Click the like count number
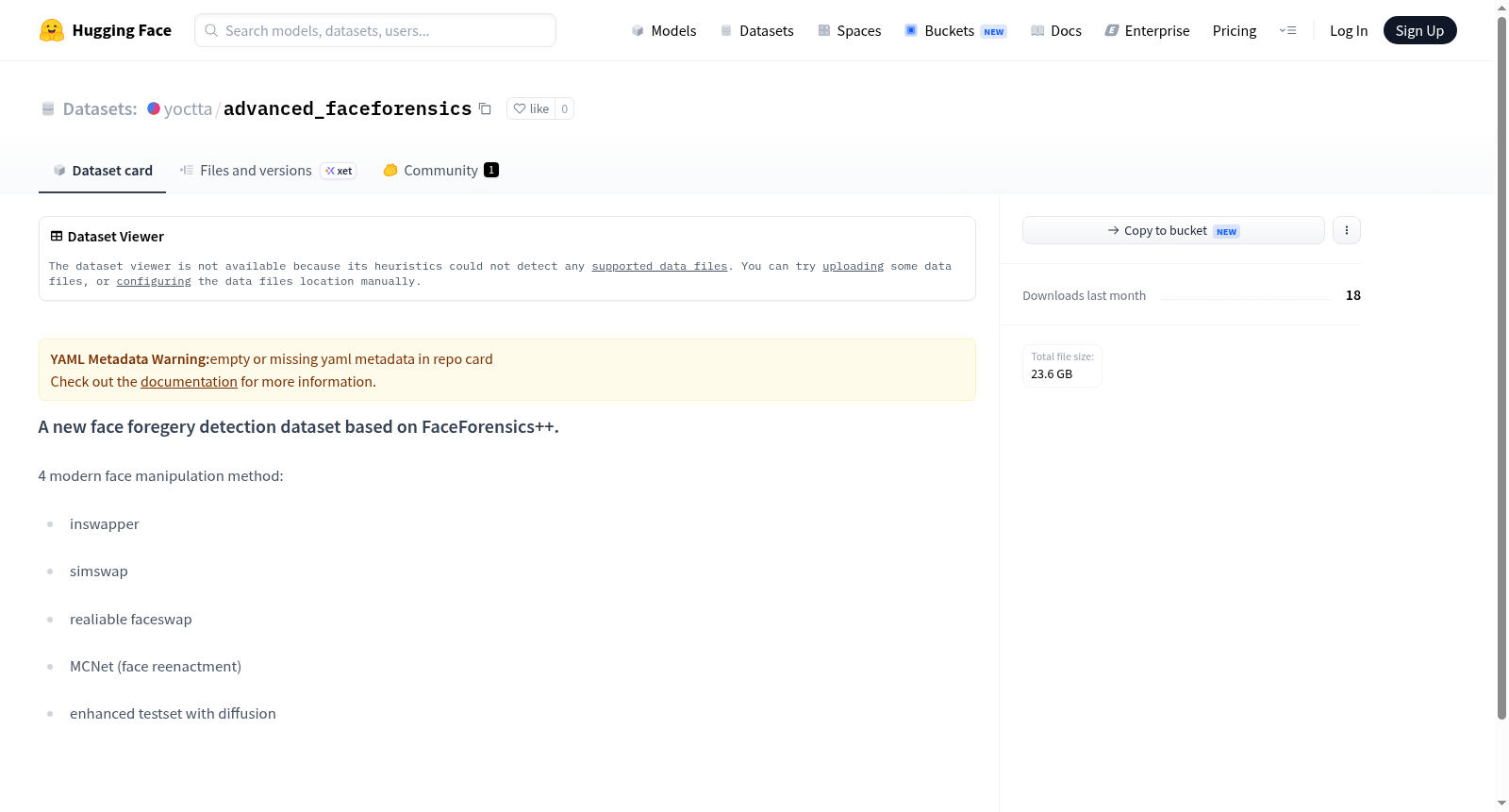The width and height of the screenshot is (1509, 812). pyautogui.click(x=565, y=108)
